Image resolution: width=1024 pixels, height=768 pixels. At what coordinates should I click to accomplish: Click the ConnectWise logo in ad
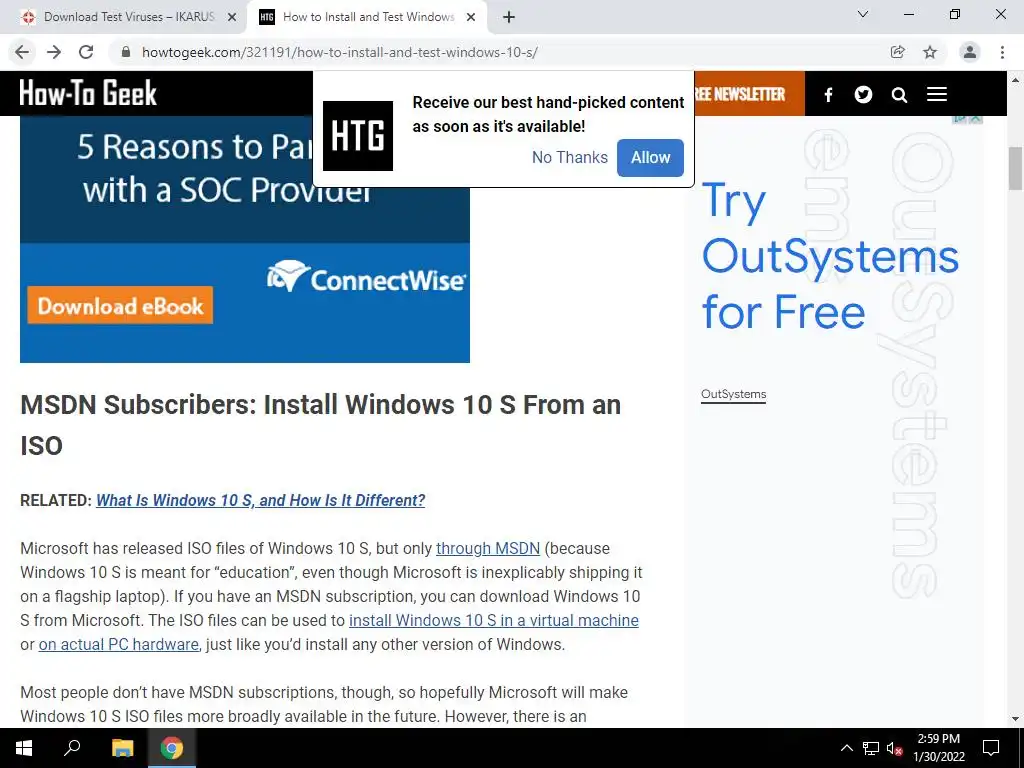pos(366,278)
